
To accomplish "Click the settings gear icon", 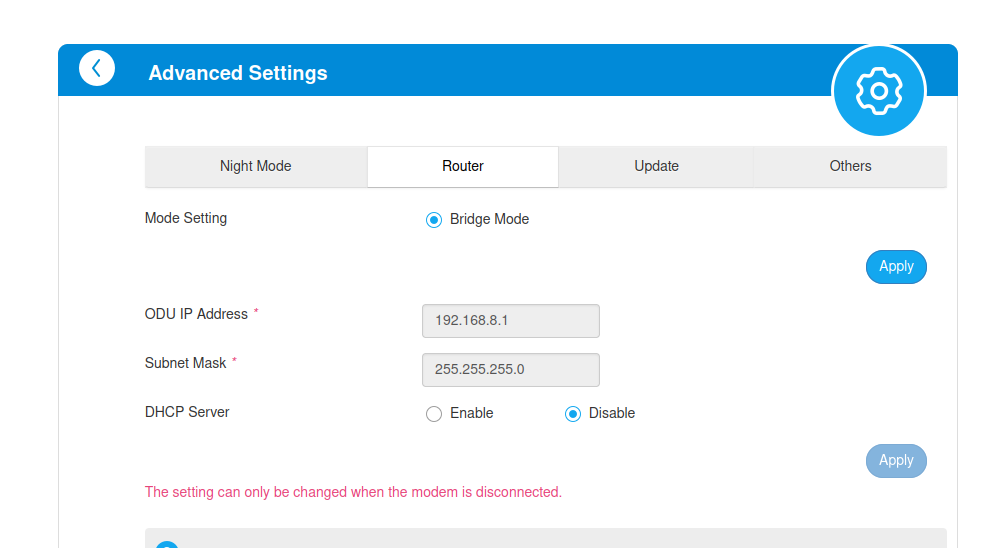I will [x=879, y=90].
